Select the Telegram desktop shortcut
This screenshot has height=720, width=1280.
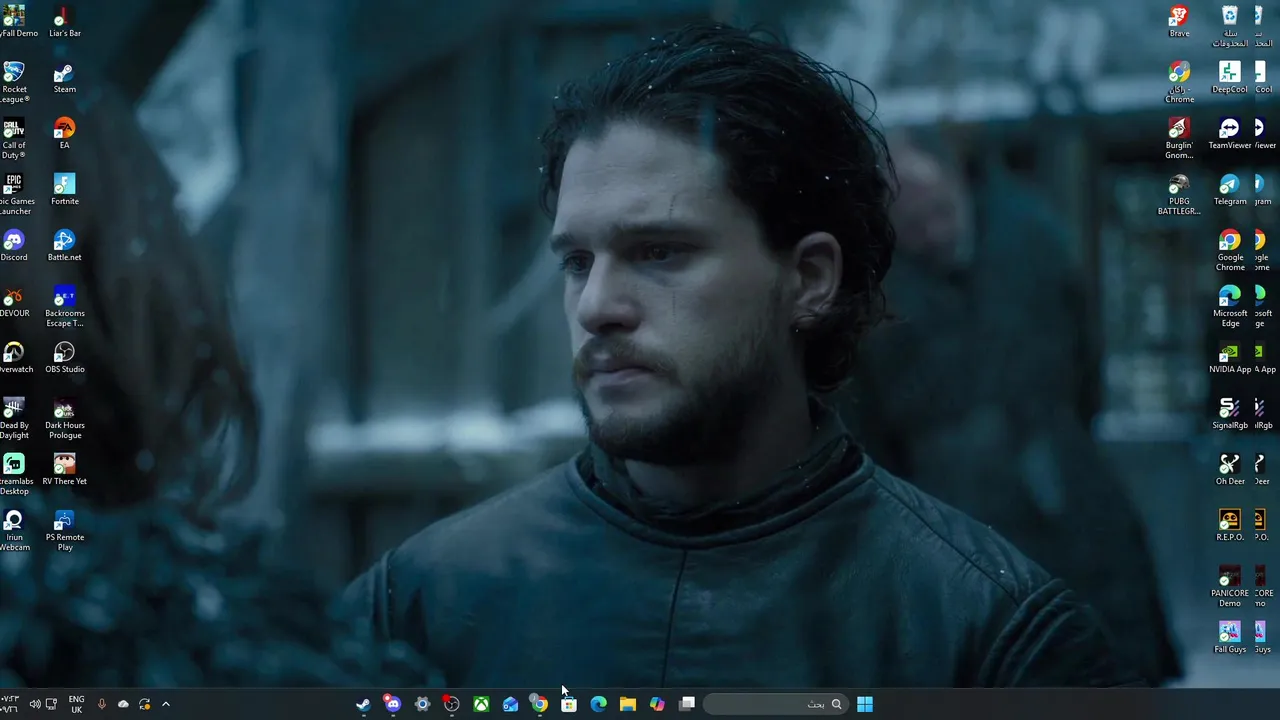click(1230, 190)
